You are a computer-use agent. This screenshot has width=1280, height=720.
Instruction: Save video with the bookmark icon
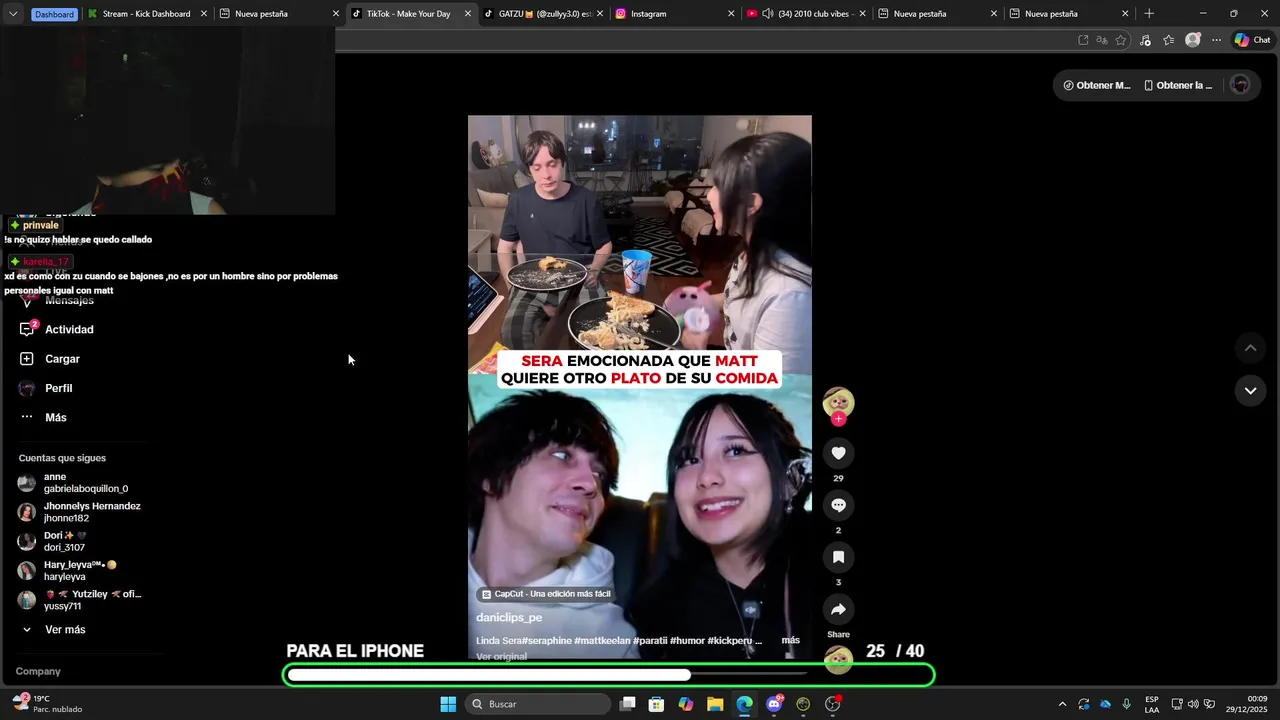point(838,557)
